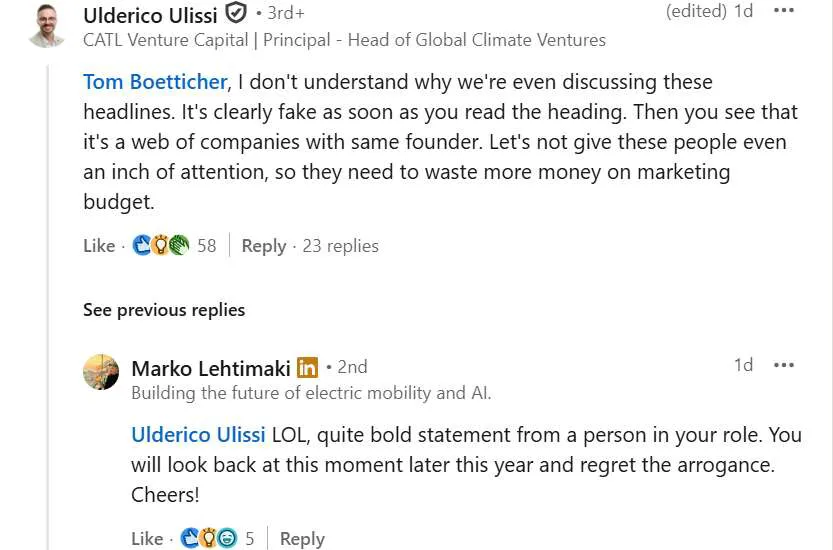Screen dimensions: 833x550
Task: Open the Ulderico Ulissi mention in Marko's reply
Action: pyautogui.click(x=198, y=436)
